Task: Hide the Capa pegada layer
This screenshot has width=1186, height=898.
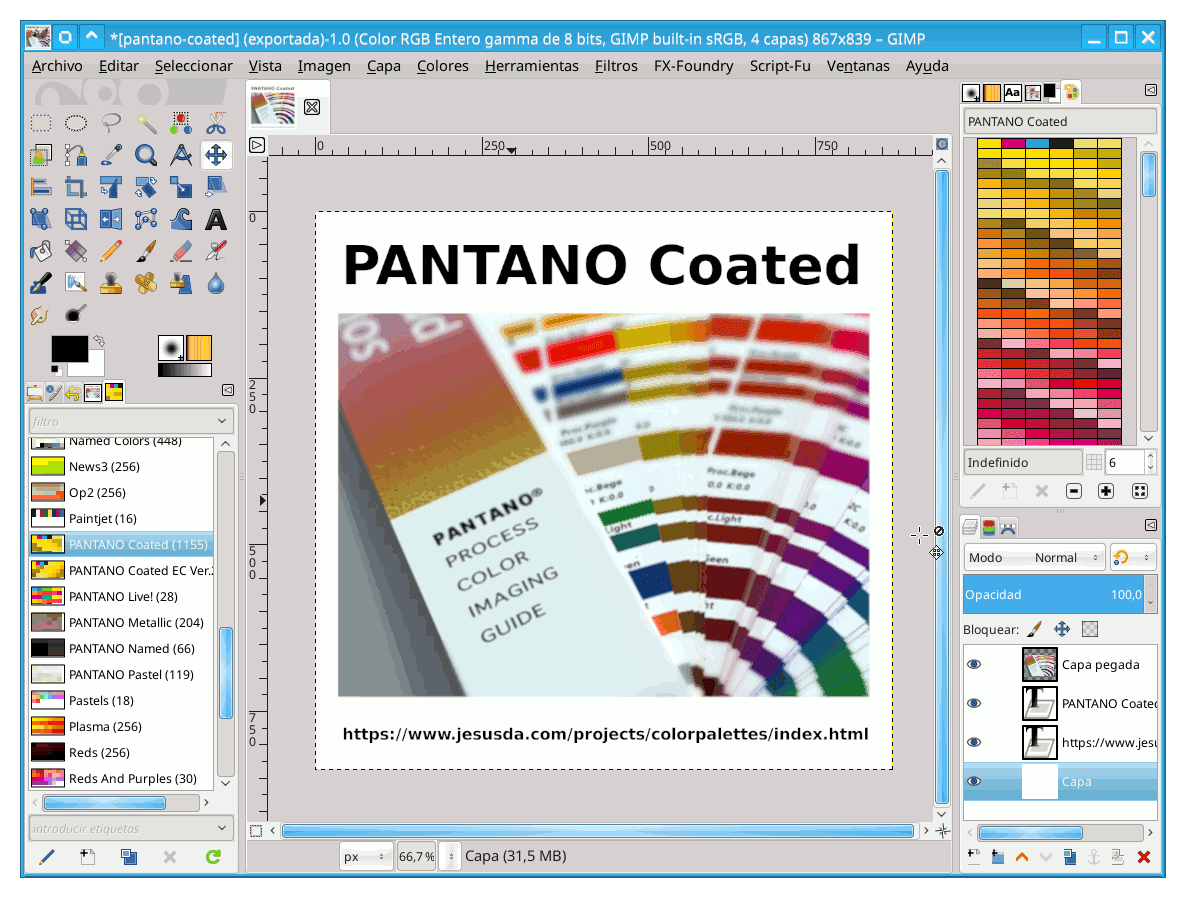Action: tap(974, 664)
